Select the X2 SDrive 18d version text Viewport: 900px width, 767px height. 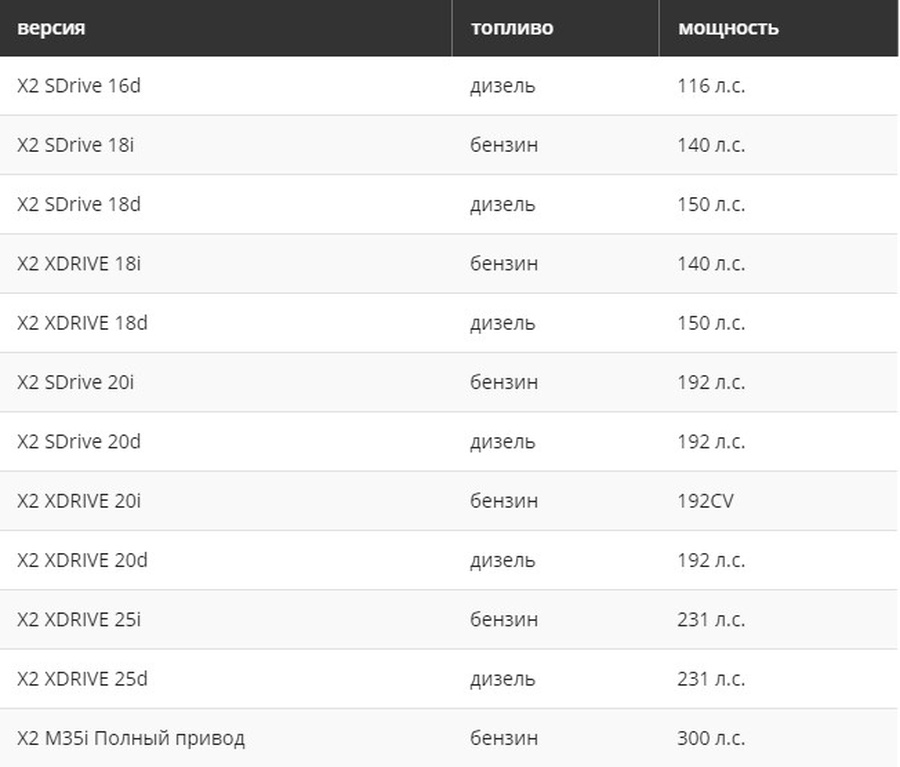tap(79, 204)
